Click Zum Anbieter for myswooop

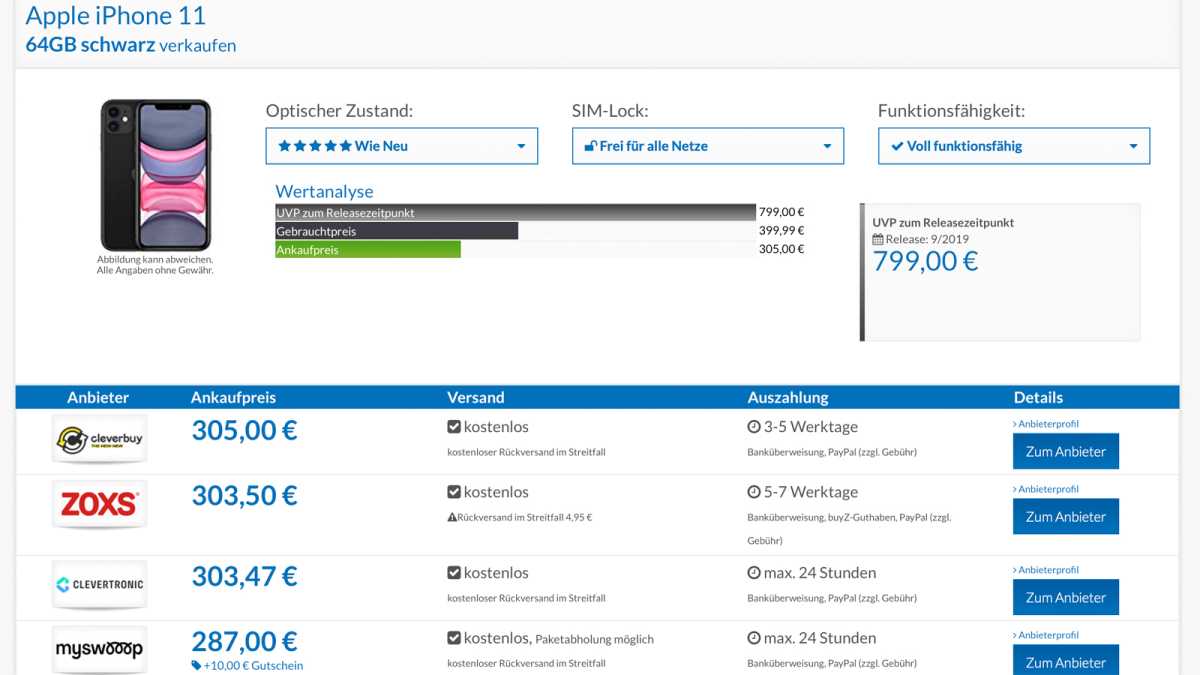[x=1066, y=660]
